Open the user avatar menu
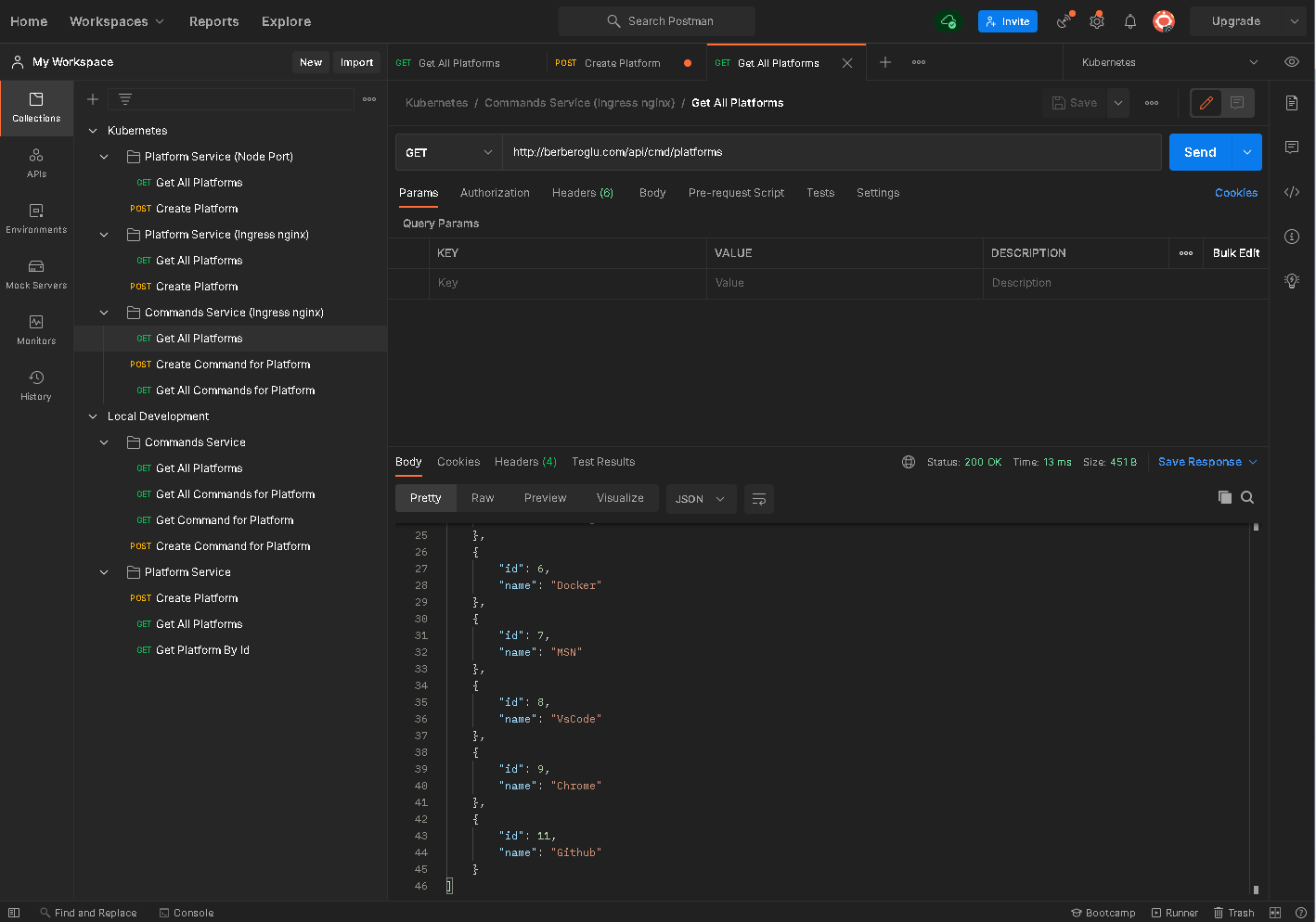1316x922 pixels. pyautogui.click(x=1164, y=21)
